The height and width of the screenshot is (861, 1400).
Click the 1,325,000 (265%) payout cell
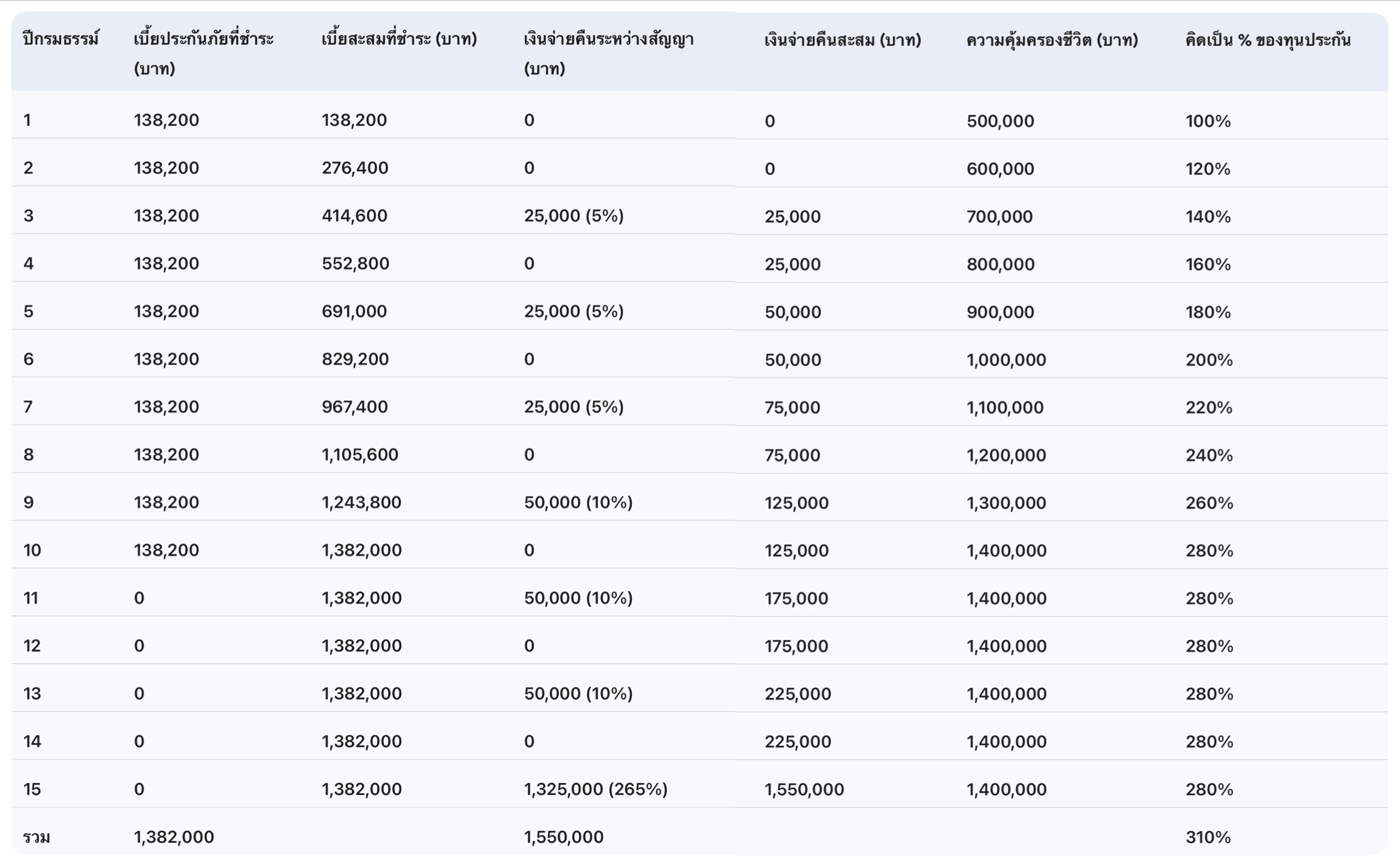click(595, 790)
